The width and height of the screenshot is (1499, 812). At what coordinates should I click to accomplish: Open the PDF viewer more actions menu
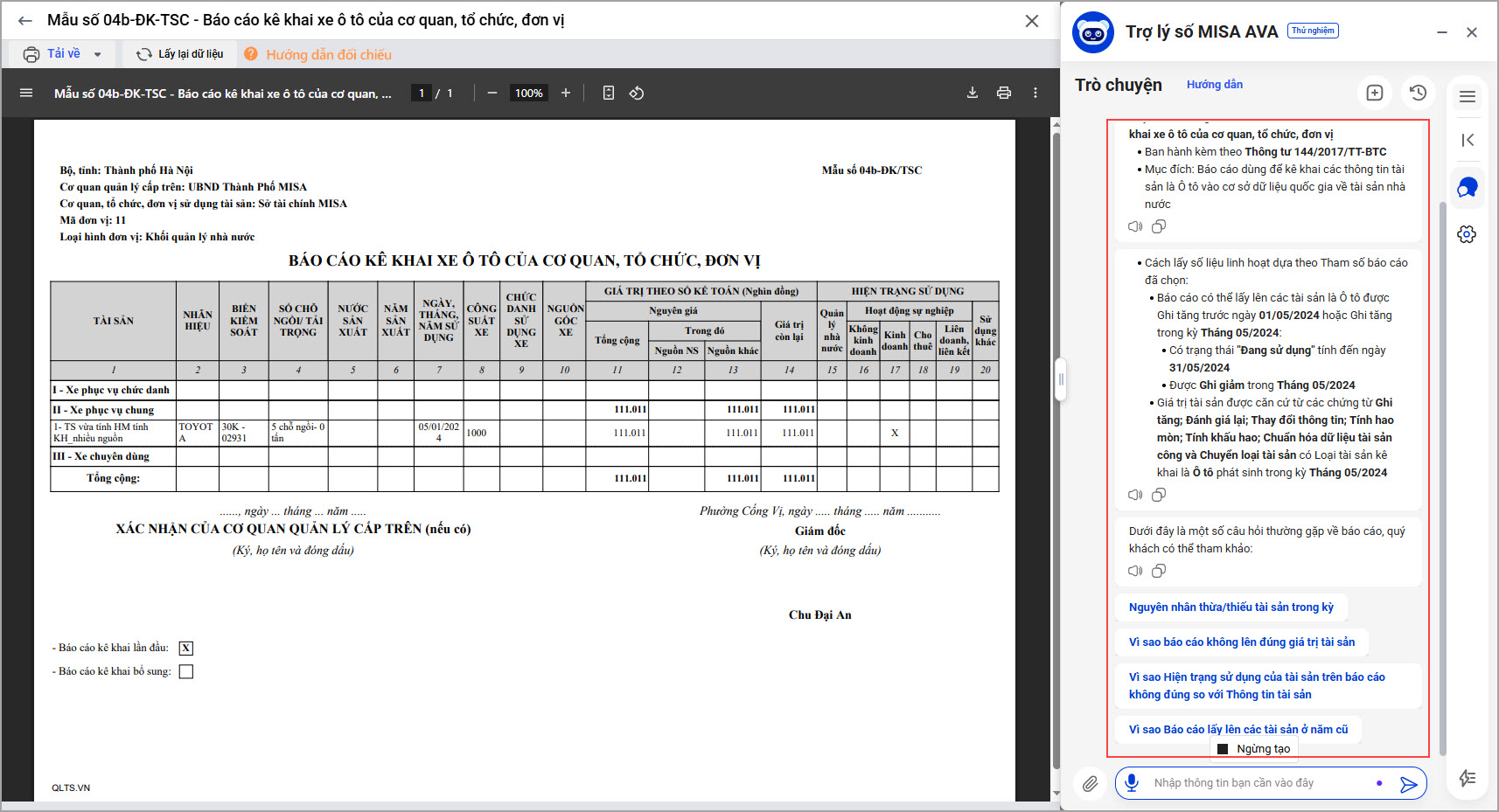tap(1035, 93)
